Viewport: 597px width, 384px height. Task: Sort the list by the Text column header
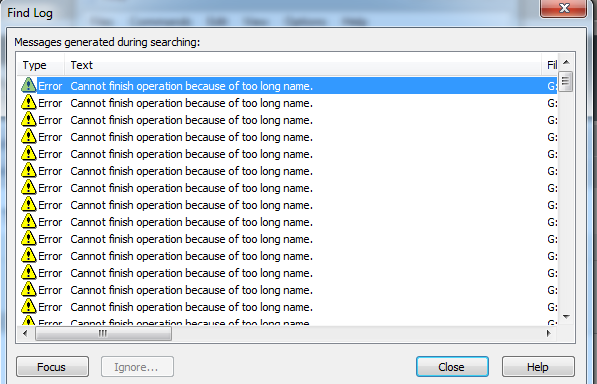tap(303, 65)
